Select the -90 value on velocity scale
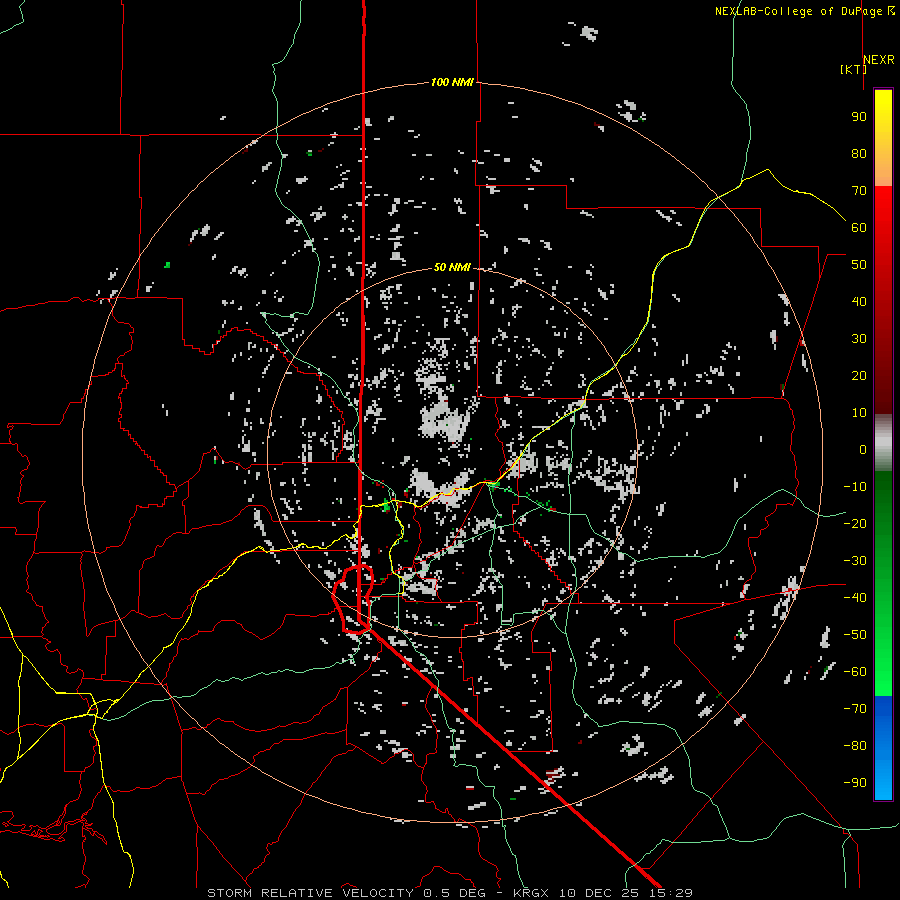The width and height of the screenshot is (900, 900). click(x=855, y=782)
